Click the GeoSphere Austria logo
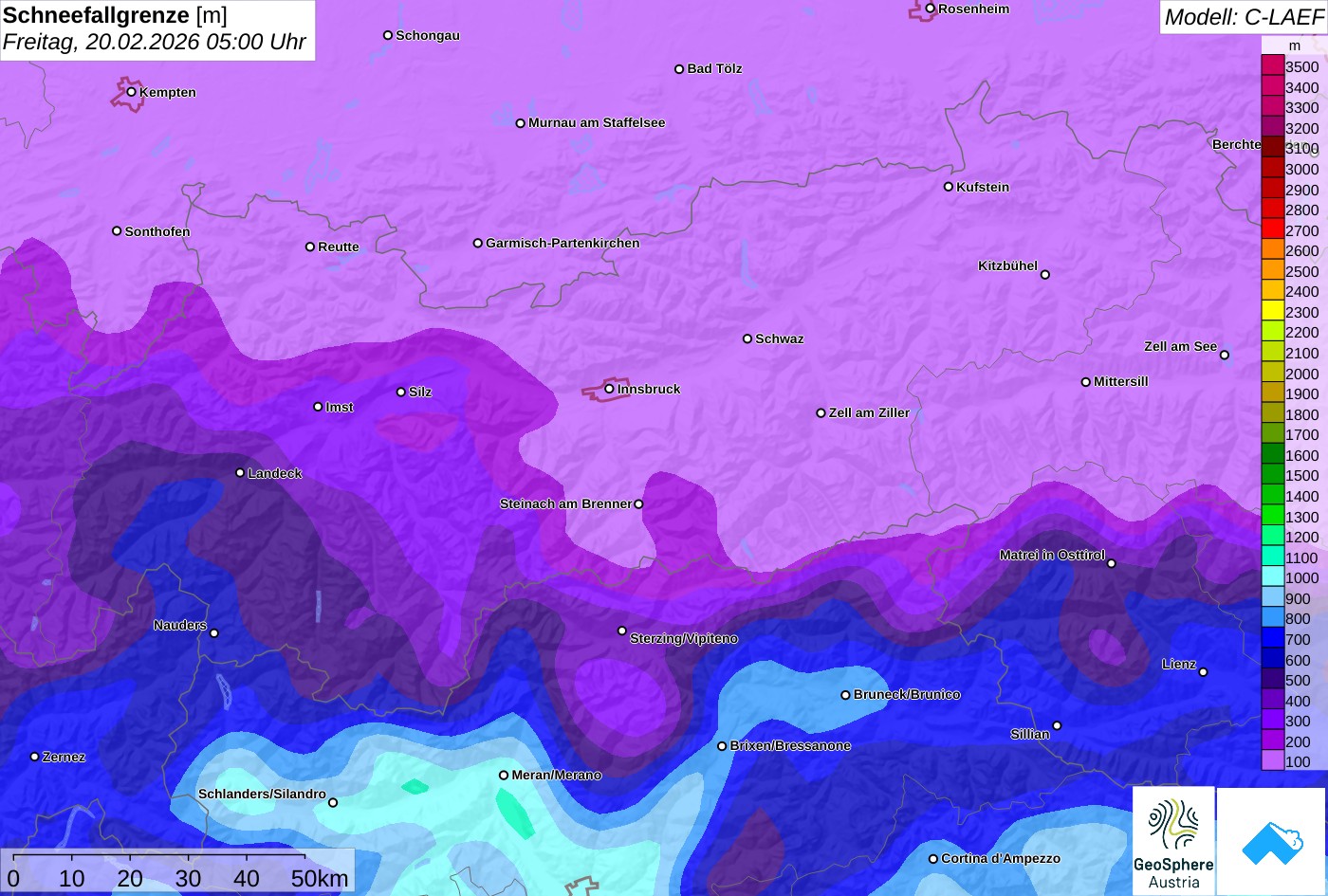This screenshot has width=1328, height=896. [x=1173, y=841]
